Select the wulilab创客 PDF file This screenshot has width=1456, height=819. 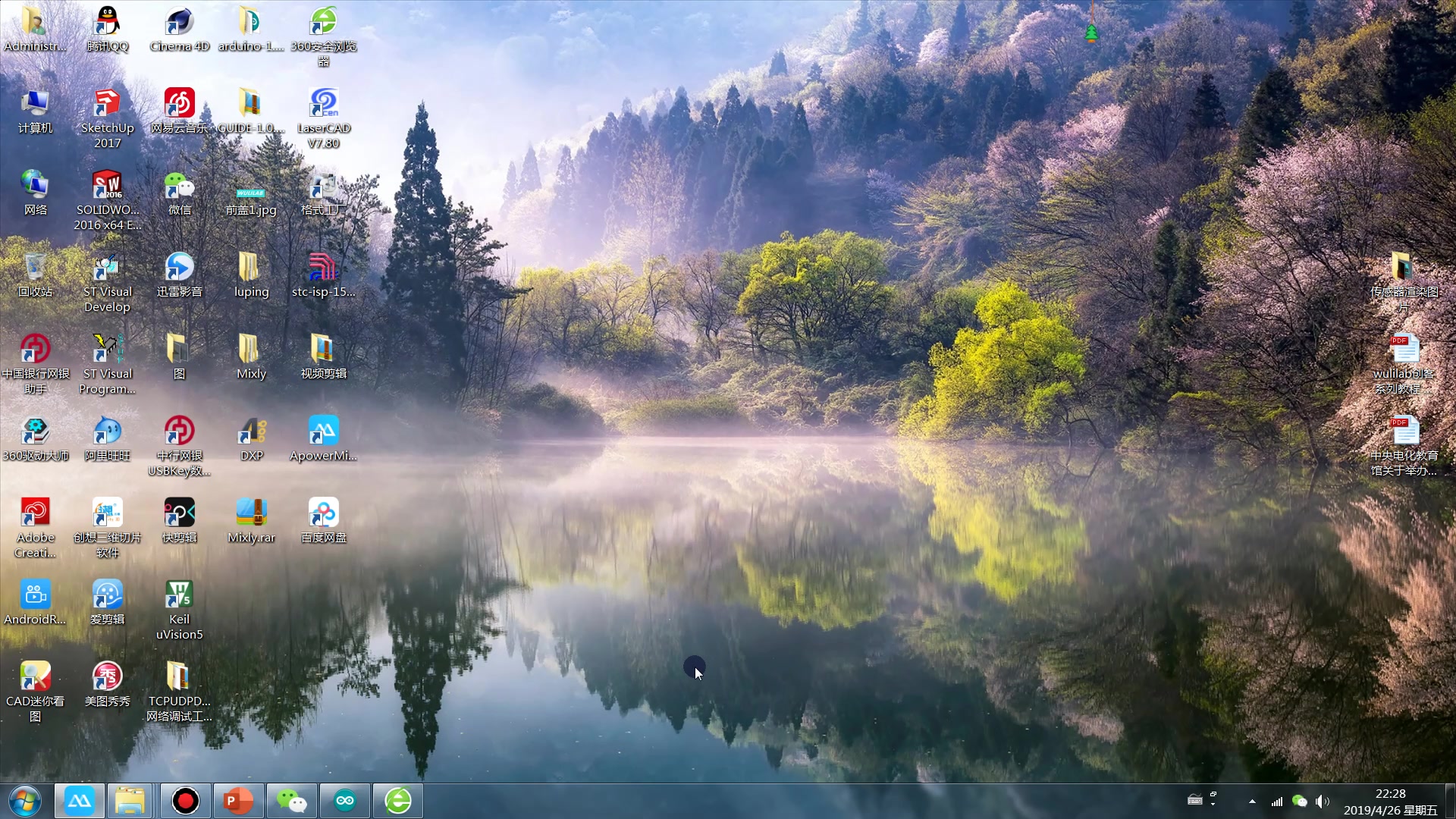click(1404, 350)
